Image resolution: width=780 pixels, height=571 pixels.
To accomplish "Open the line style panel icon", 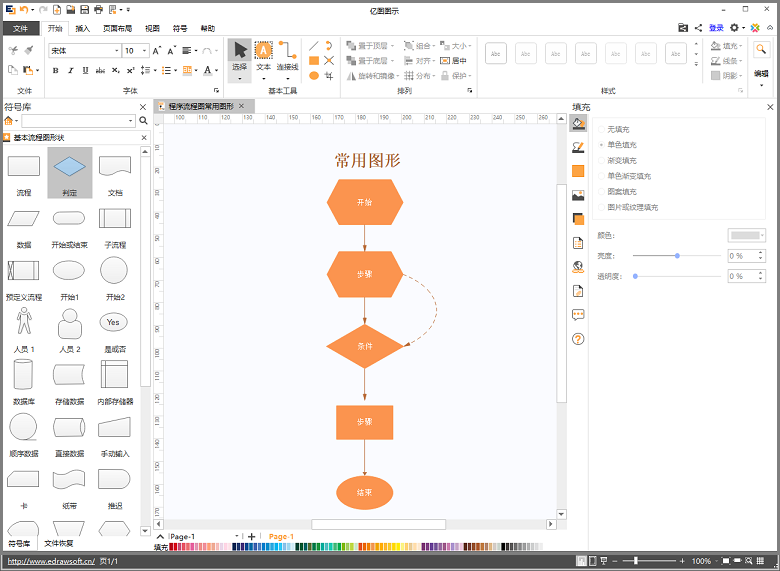I will (x=578, y=147).
